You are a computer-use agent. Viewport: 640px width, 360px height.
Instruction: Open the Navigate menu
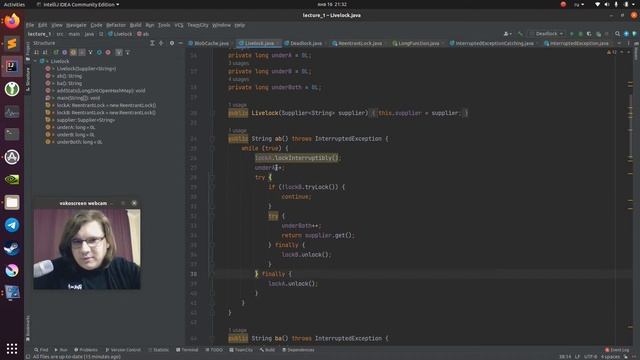pyautogui.click(x=76, y=25)
